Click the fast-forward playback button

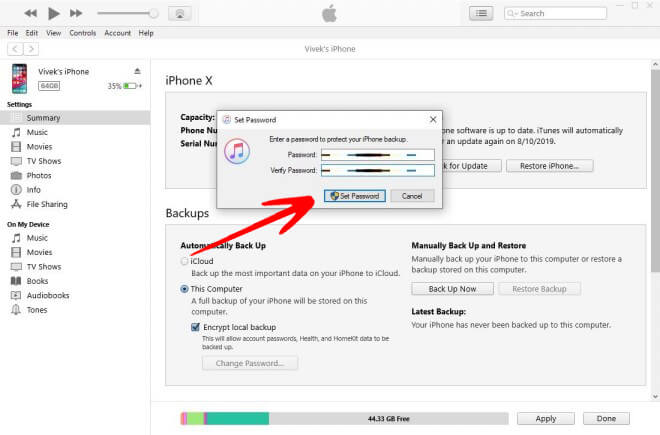point(76,13)
